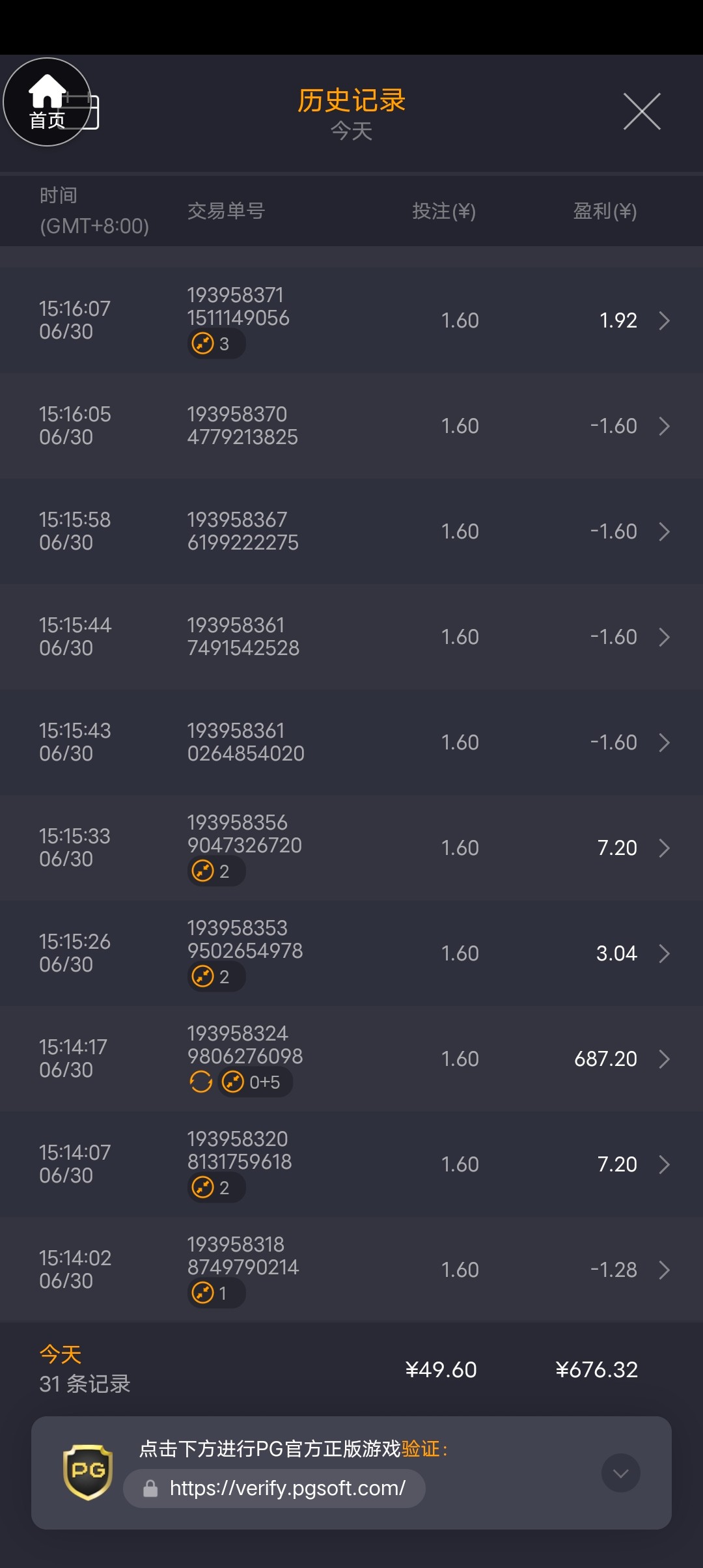This screenshot has width=703, height=1568.
Task: Expand details of the 687.20 profit record
Action: click(664, 1059)
